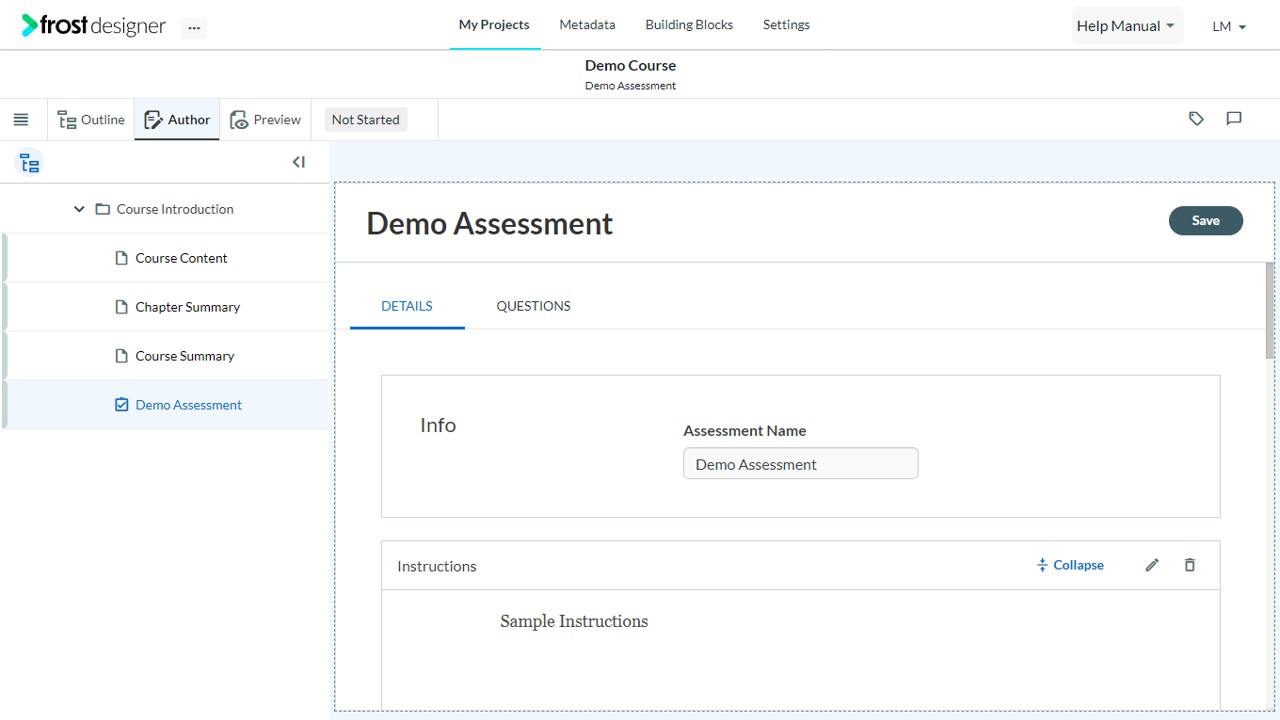Screen dimensions: 1280x720
Task: Switch to Author view
Action: tap(177, 120)
